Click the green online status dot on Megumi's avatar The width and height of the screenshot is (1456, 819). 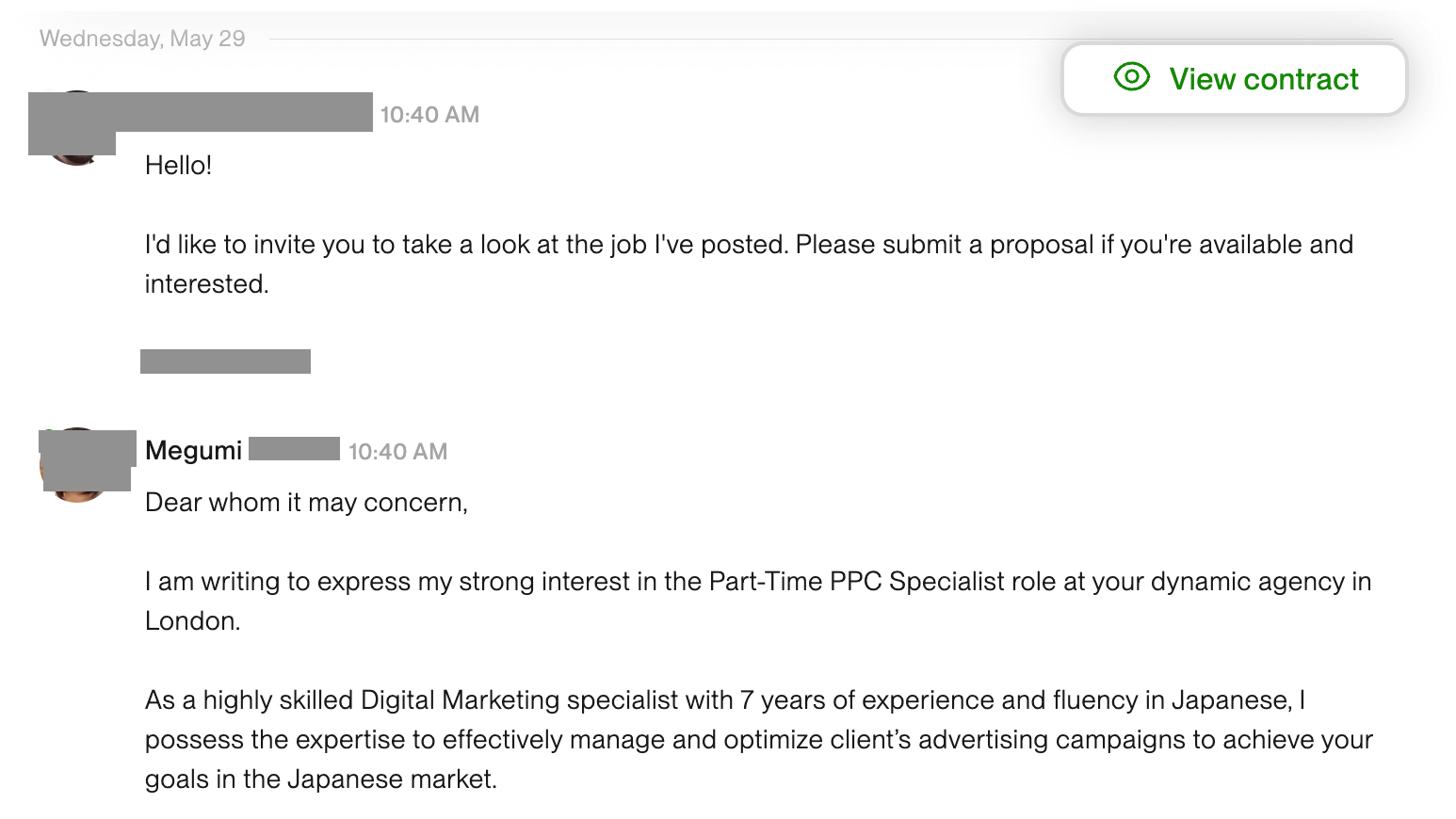[48, 434]
